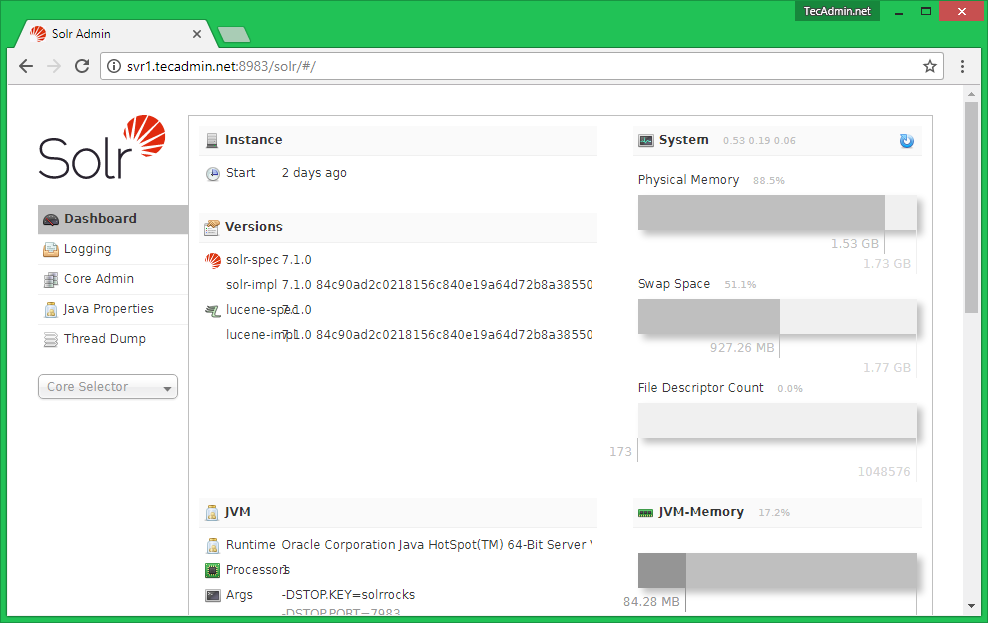Image resolution: width=988 pixels, height=623 pixels.
Task: Click the Processors chip icon
Action: coord(213,570)
